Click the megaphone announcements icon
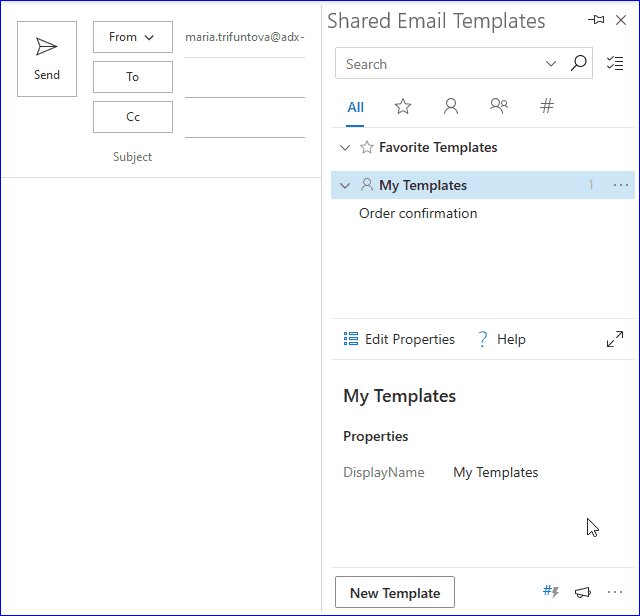The image size is (640, 616). 583,592
